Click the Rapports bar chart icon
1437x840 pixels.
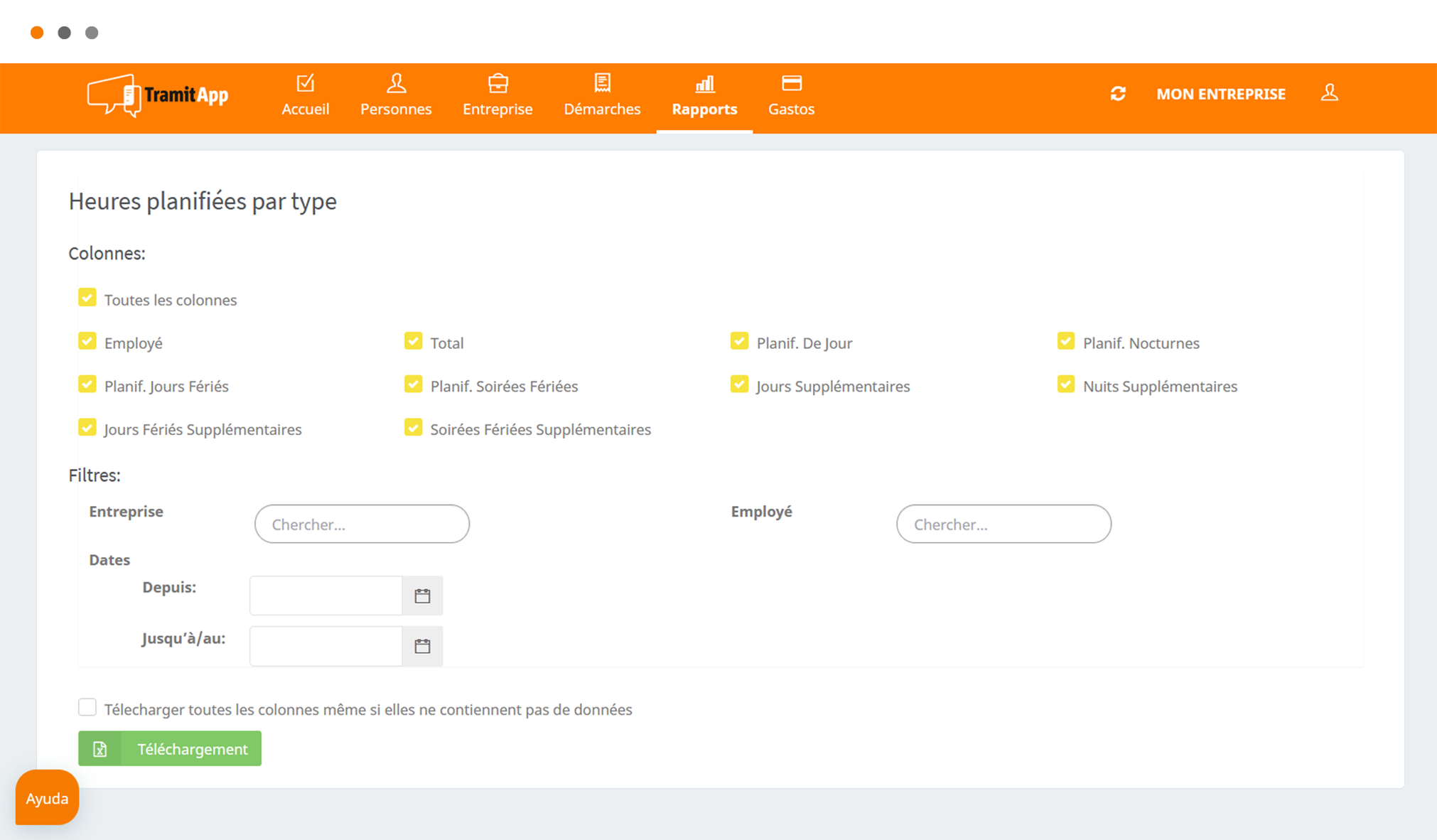coord(704,84)
